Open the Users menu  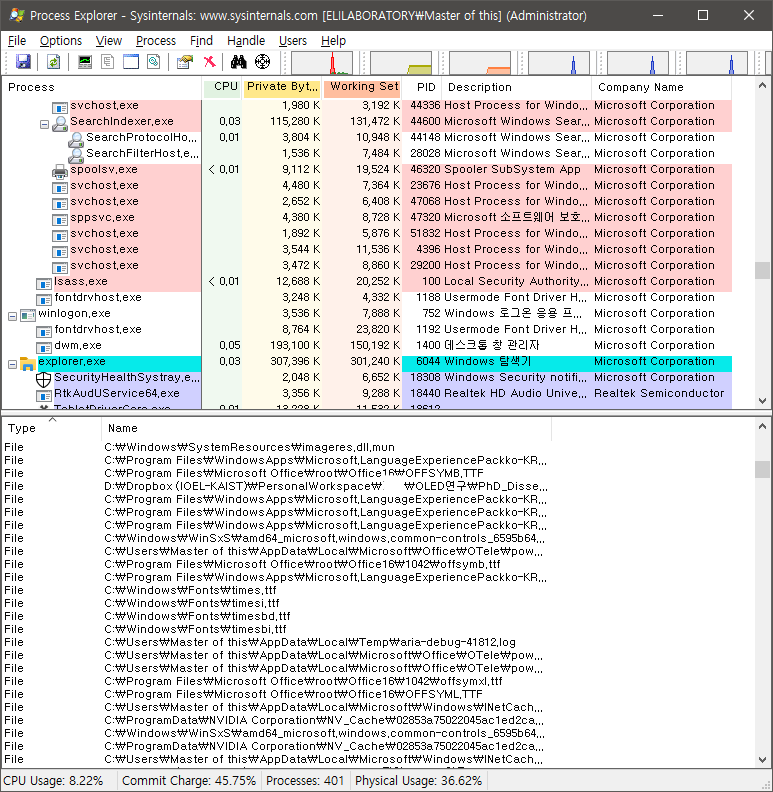[x=293, y=40]
